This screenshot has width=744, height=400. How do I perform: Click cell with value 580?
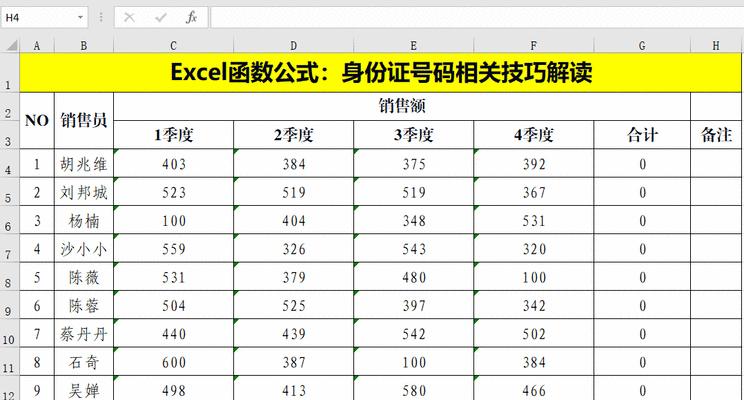tap(413, 389)
